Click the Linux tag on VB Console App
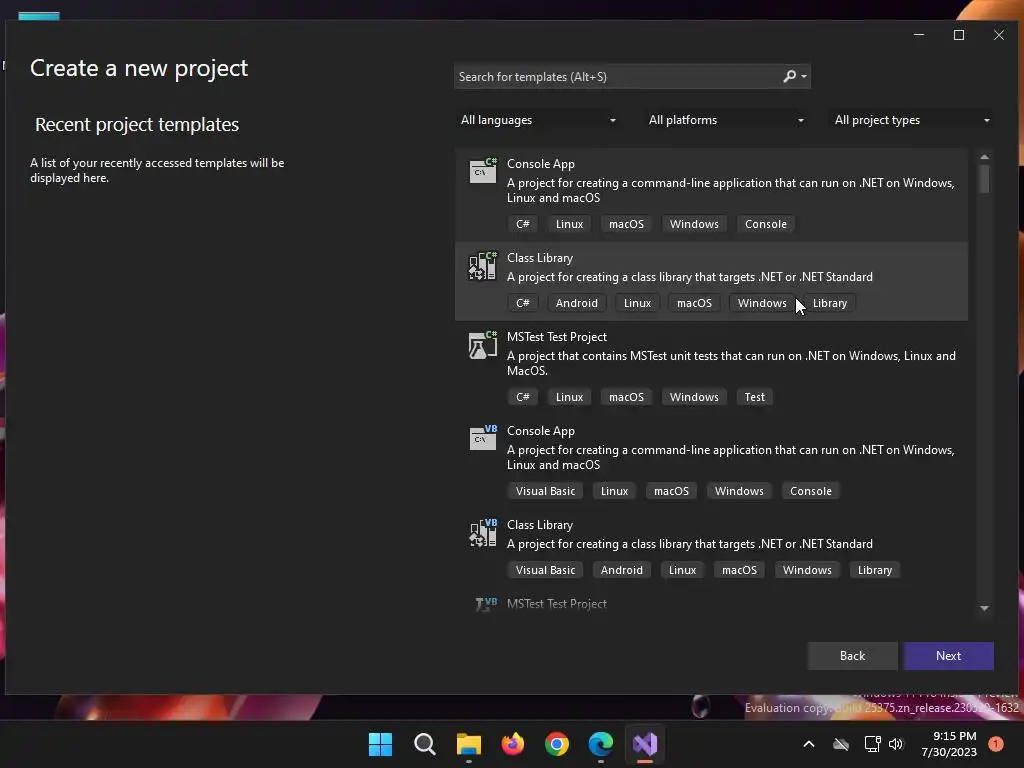Image resolution: width=1024 pixels, height=768 pixels. (615, 491)
